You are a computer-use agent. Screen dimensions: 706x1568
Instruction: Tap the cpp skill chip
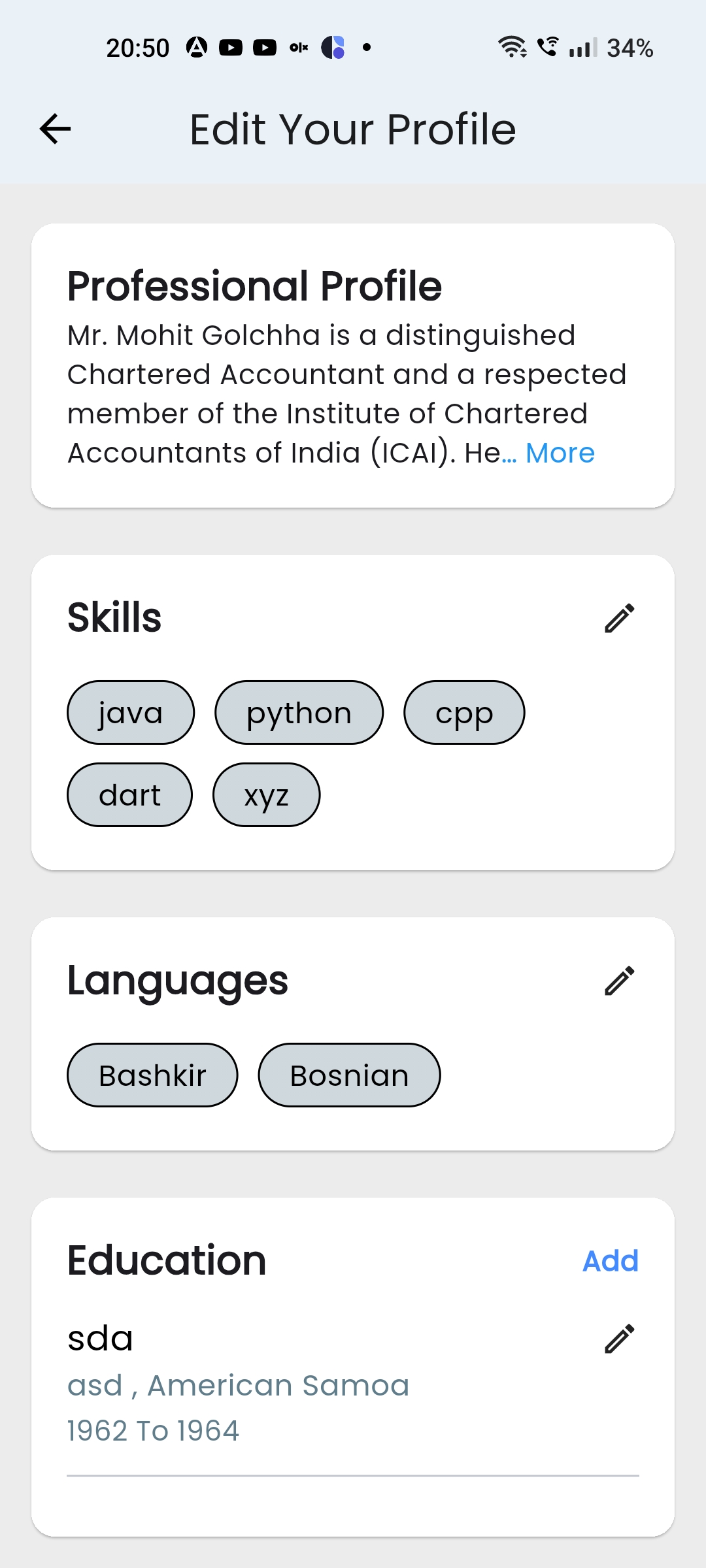pyautogui.click(x=464, y=712)
